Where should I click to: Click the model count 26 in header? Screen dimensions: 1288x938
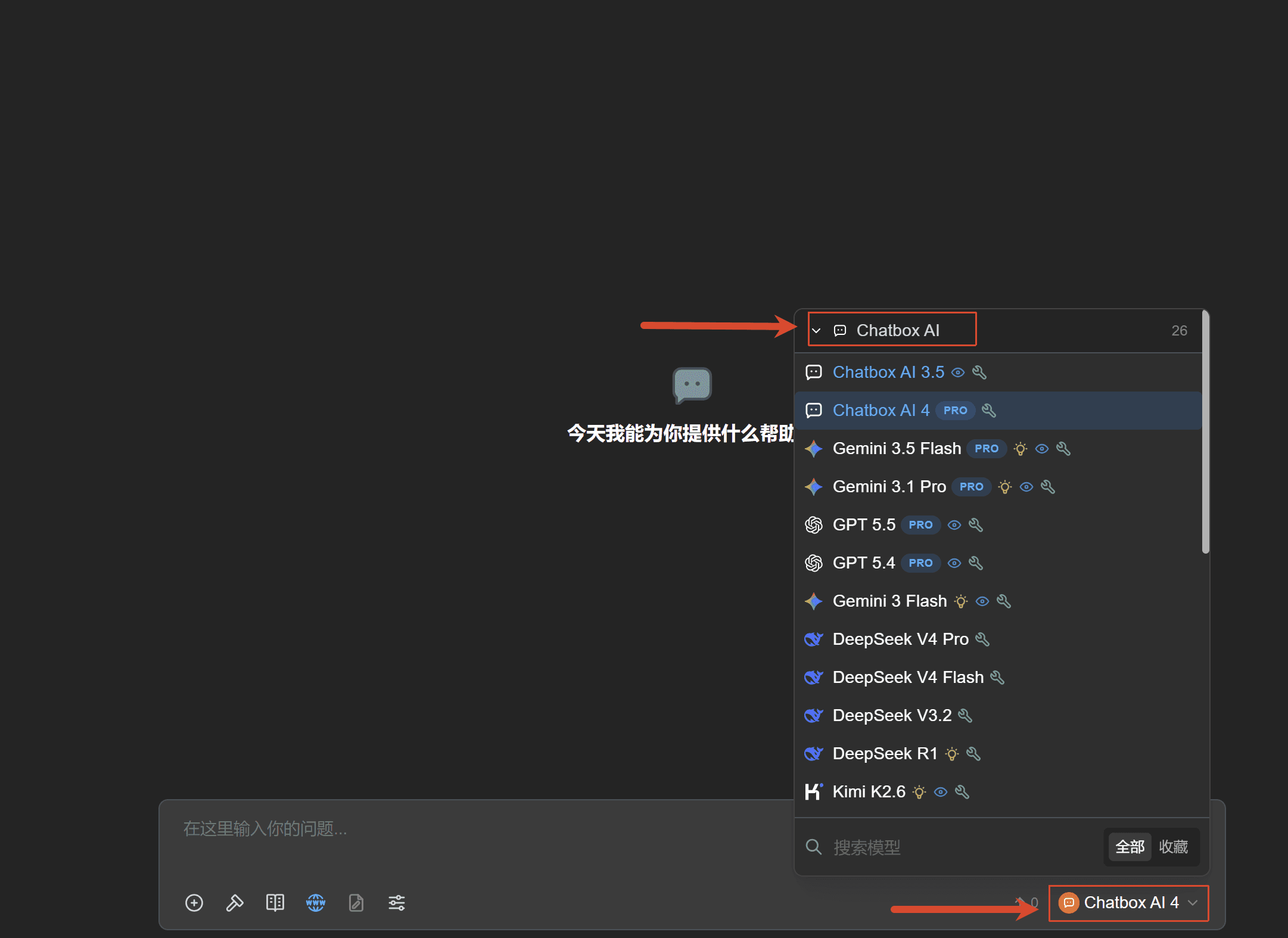(x=1180, y=331)
